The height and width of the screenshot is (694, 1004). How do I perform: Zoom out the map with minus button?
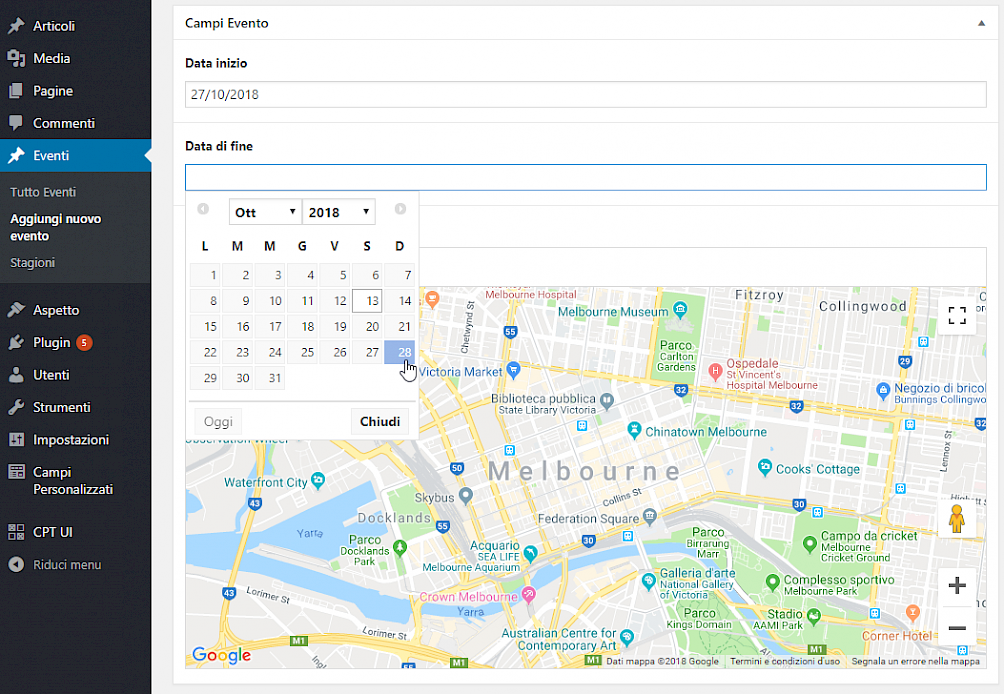[956, 628]
